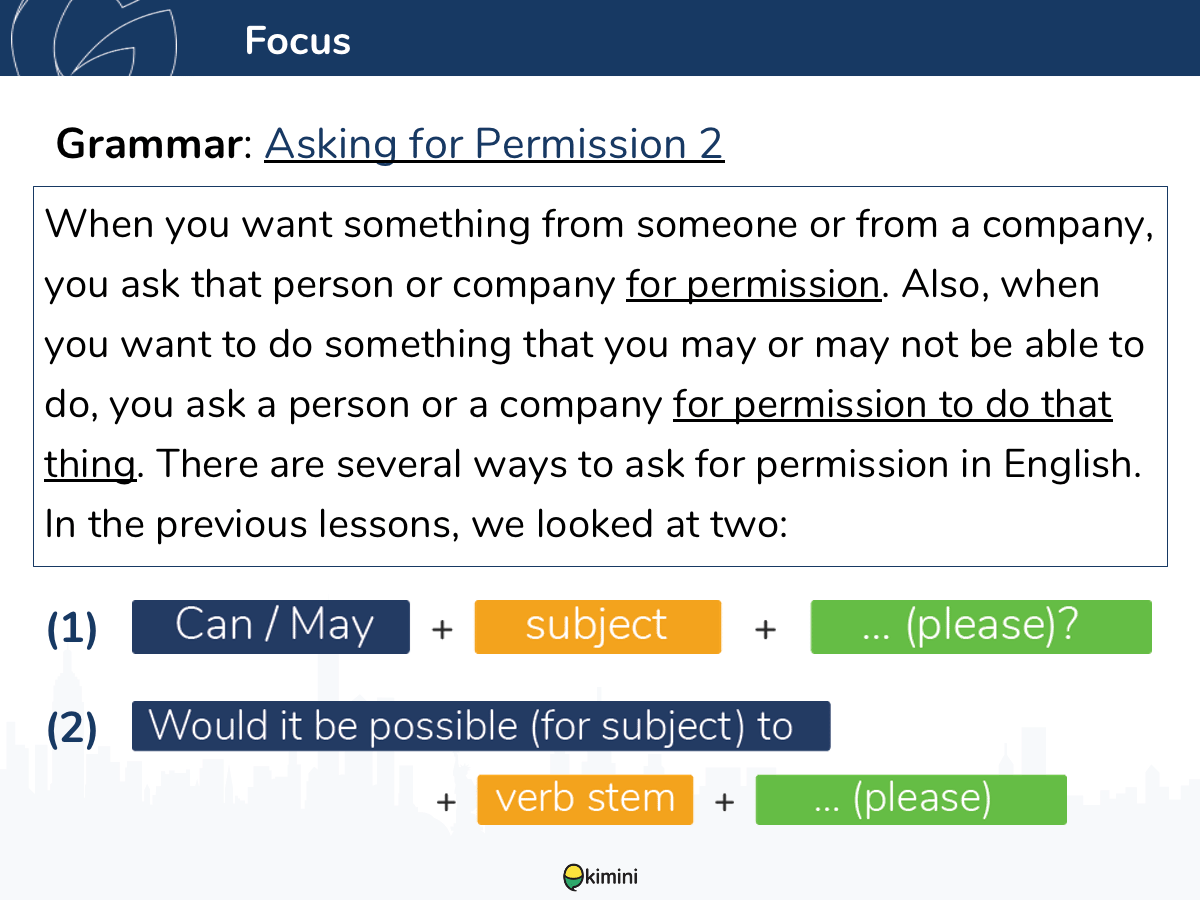Click the underlined for permission phrase
The width and height of the screenshot is (1200, 900).
(753, 285)
